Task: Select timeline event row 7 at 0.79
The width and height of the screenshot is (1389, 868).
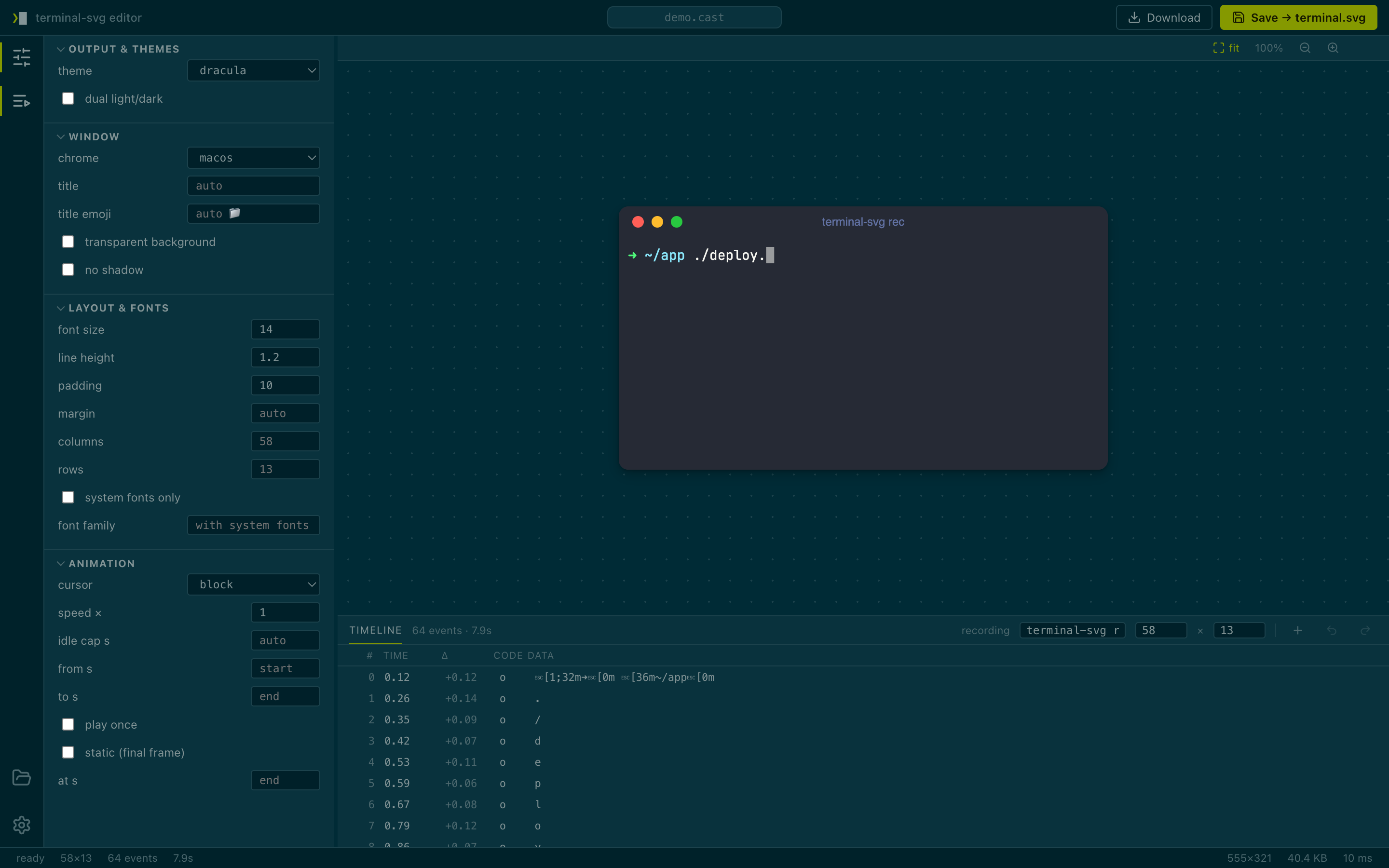Action: [863, 826]
